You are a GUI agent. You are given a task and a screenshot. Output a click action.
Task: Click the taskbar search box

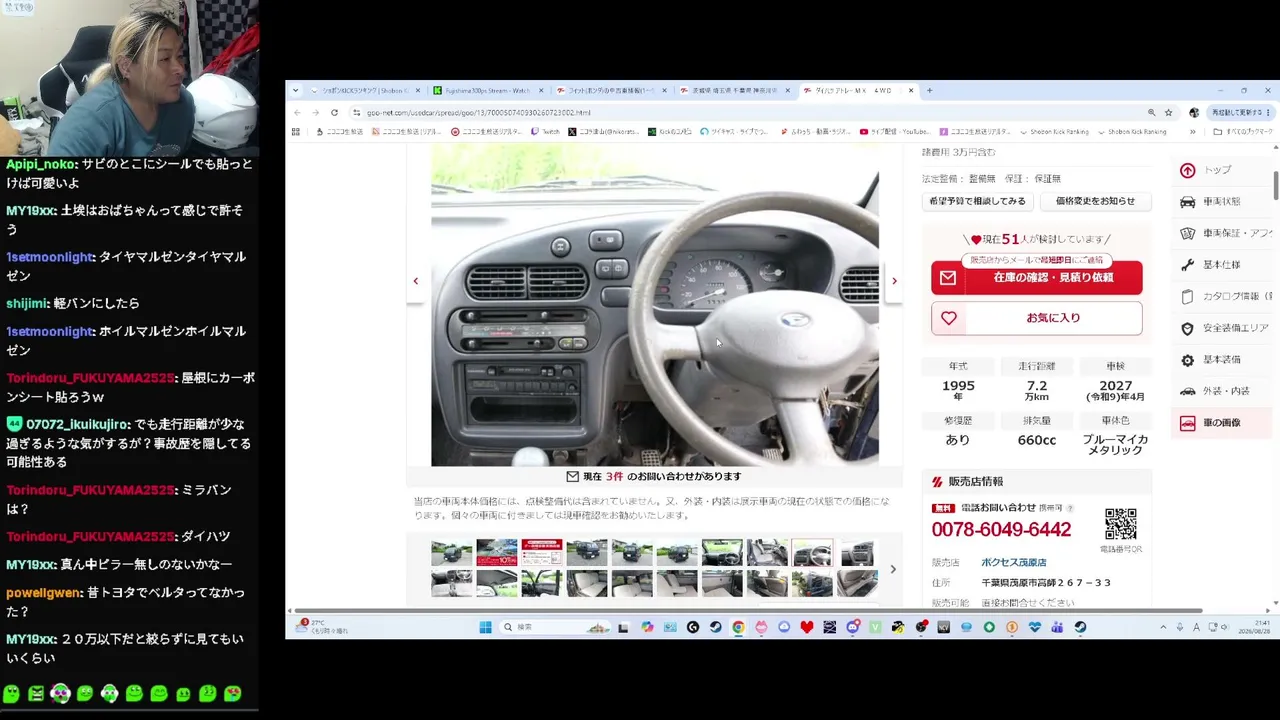[555, 628]
